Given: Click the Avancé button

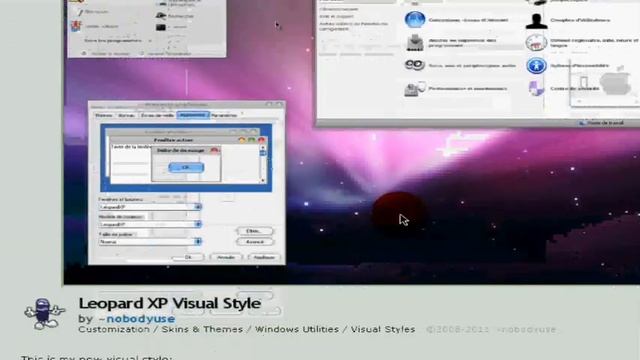Looking at the screenshot, I should (x=254, y=242).
